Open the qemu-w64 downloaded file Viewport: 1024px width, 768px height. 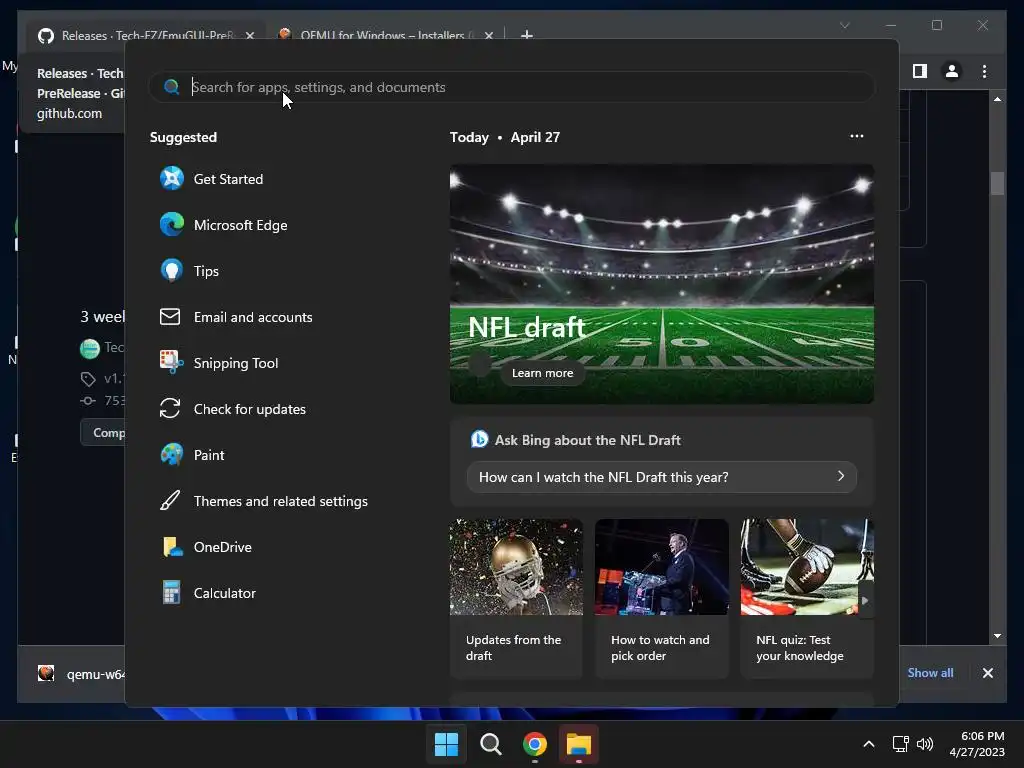[x=81, y=674]
